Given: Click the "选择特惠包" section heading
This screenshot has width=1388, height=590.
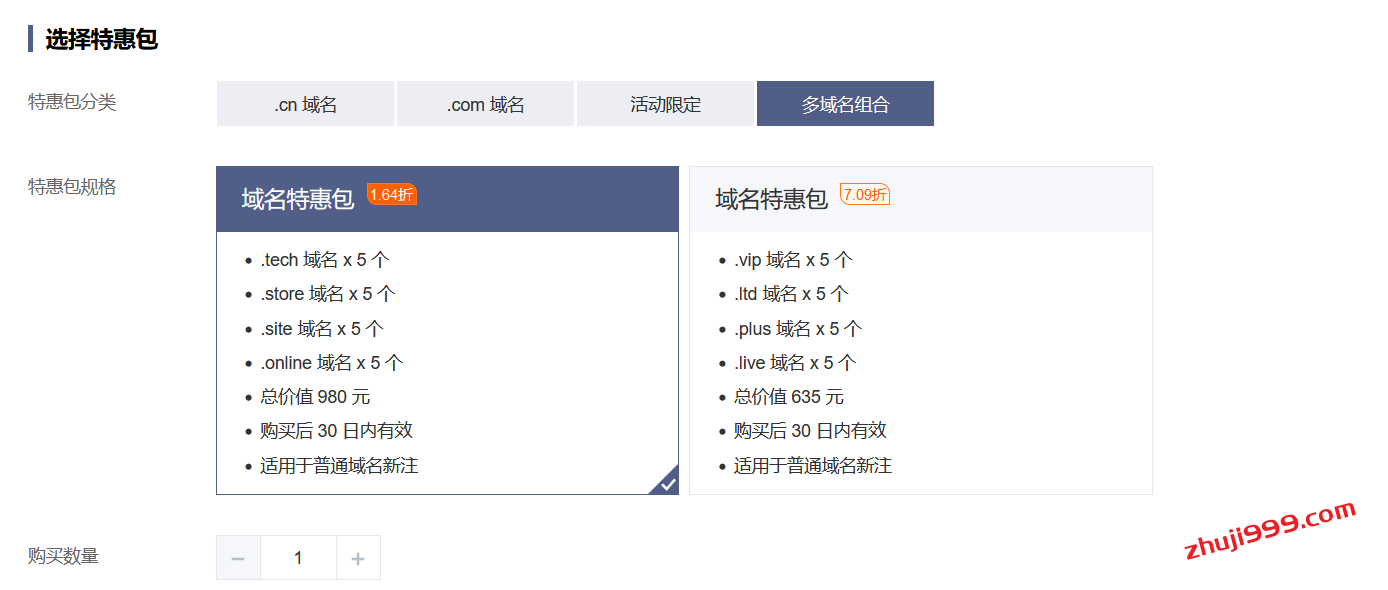Looking at the screenshot, I should click(101, 40).
